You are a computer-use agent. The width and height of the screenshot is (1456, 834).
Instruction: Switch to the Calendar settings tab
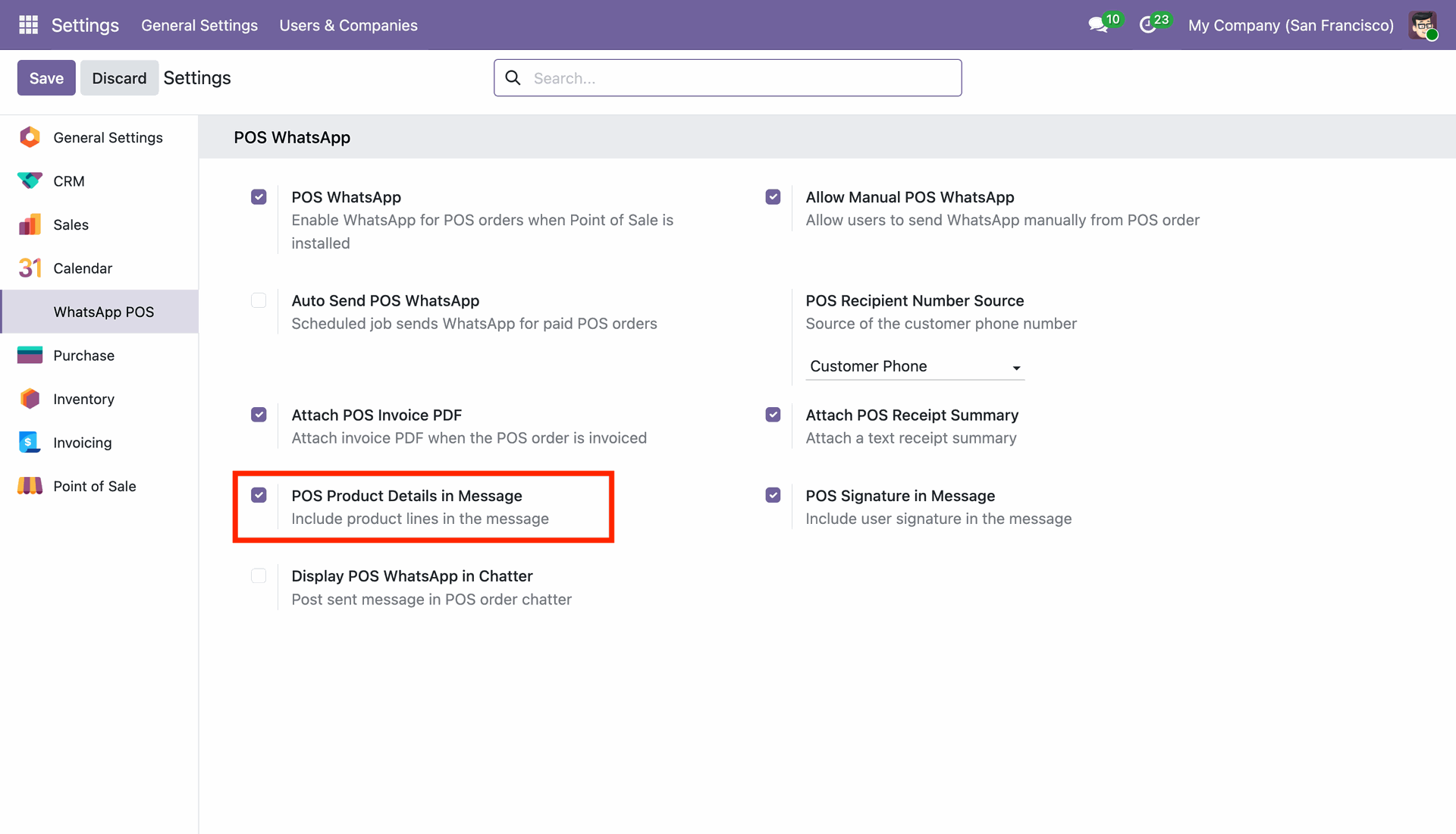tap(99, 268)
